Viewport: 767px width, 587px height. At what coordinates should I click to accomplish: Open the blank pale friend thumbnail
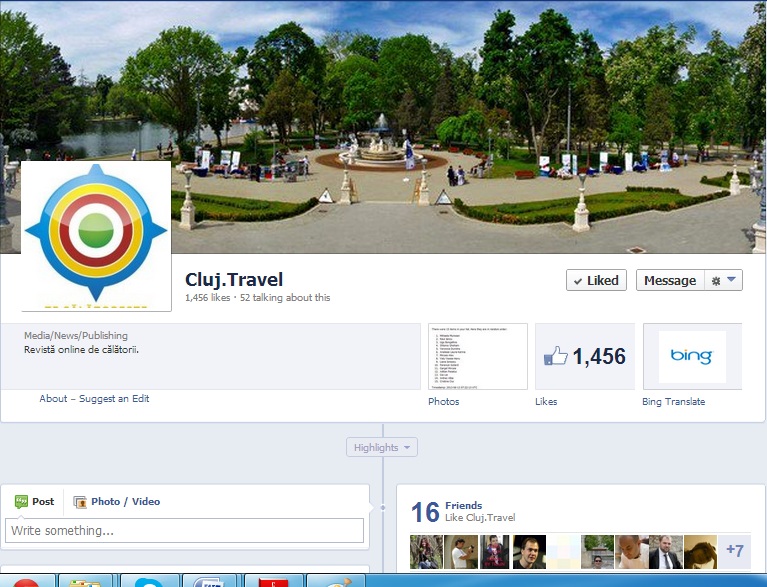(x=564, y=552)
